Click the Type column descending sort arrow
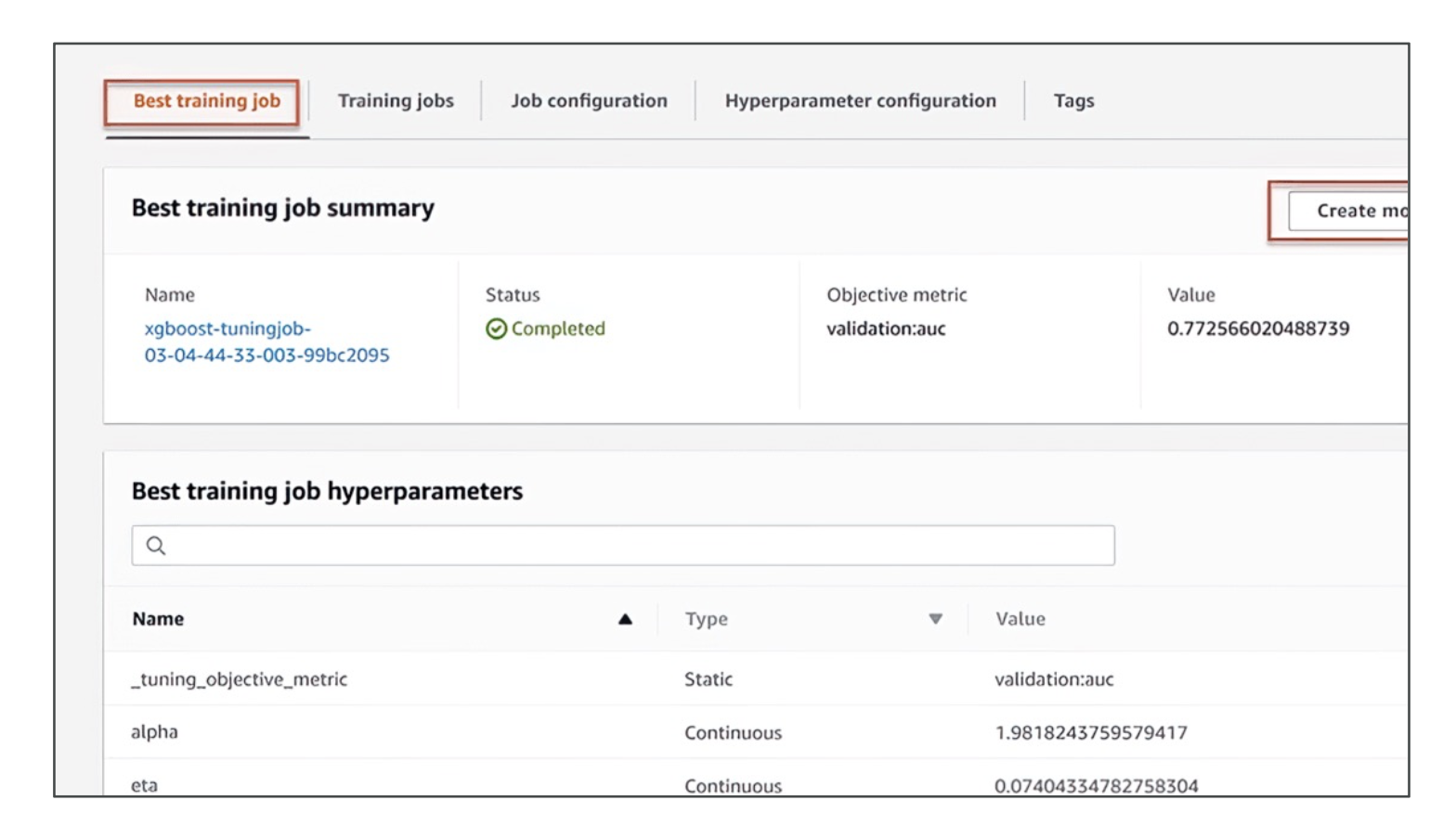 click(935, 619)
